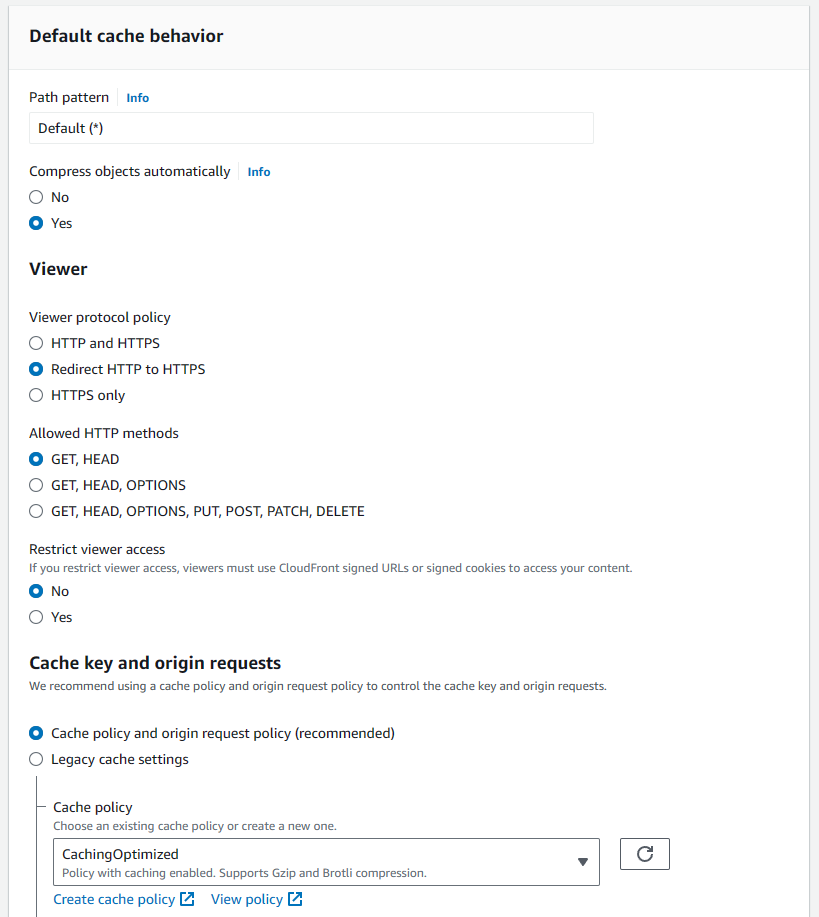Select HTTPS only viewer protocol policy
Screen dimensions: 819x917
[x=35, y=395]
